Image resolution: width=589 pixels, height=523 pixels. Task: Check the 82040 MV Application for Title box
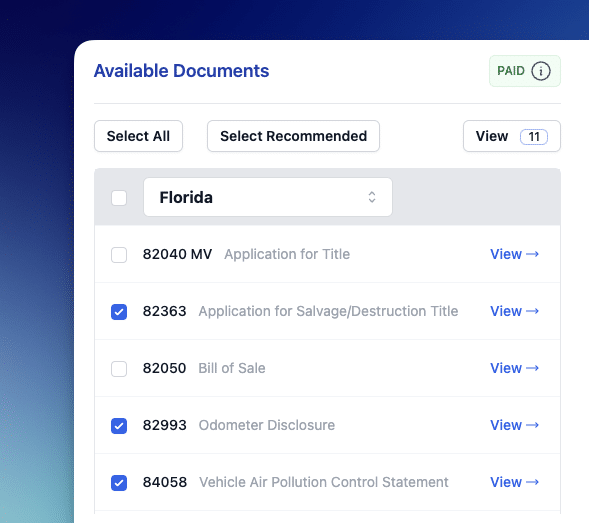coord(119,255)
